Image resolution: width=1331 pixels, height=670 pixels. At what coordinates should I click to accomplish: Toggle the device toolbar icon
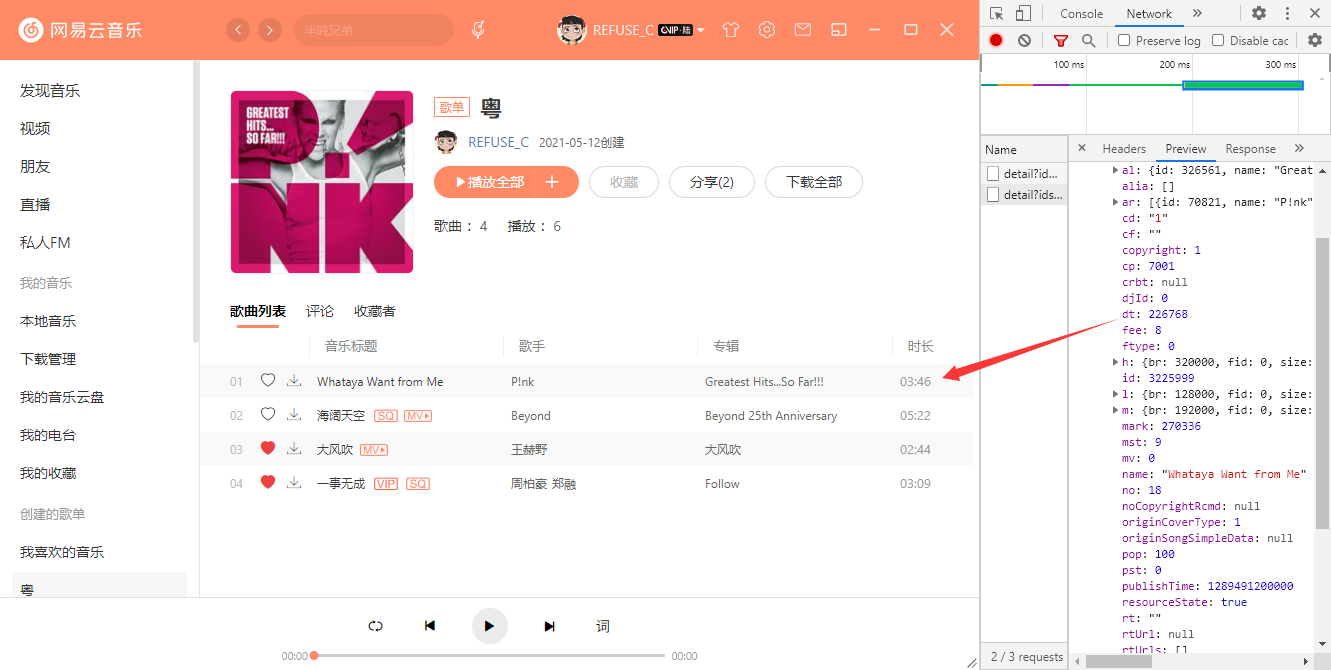pos(1023,13)
